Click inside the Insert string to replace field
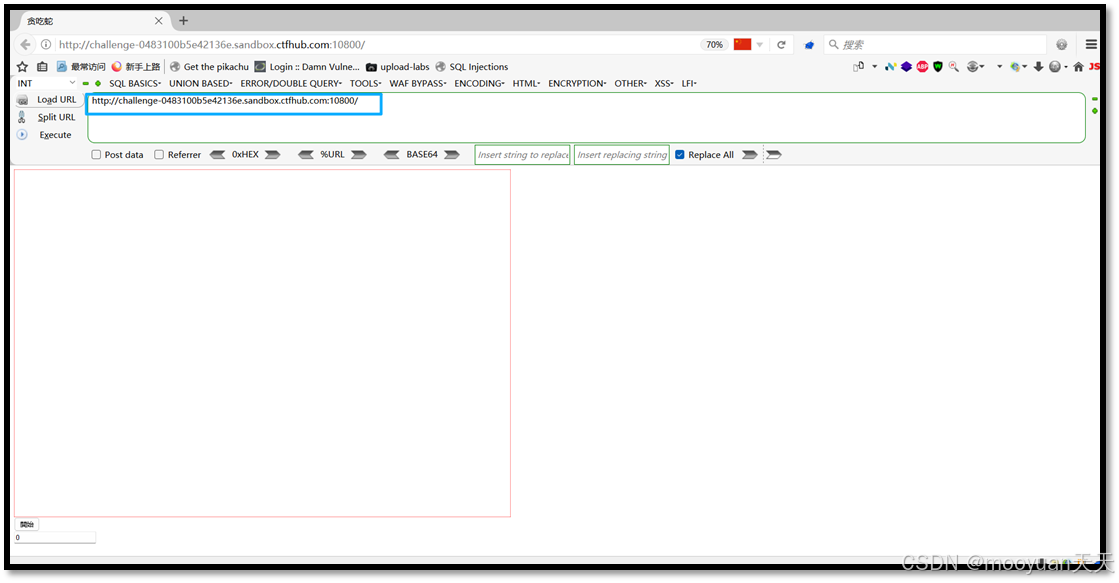Screen dimensions: 1119x583 (x=521, y=154)
